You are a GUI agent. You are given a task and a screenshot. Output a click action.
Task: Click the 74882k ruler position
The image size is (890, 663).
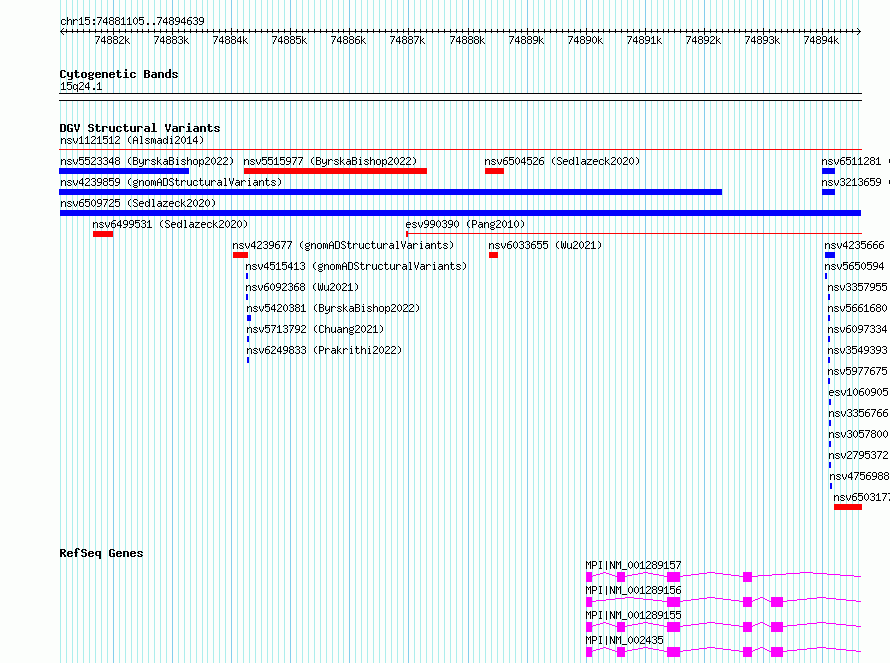point(112,40)
